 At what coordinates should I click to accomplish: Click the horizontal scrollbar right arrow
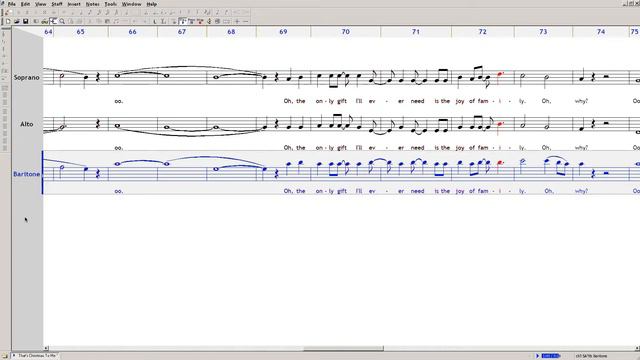pos(637,349)
